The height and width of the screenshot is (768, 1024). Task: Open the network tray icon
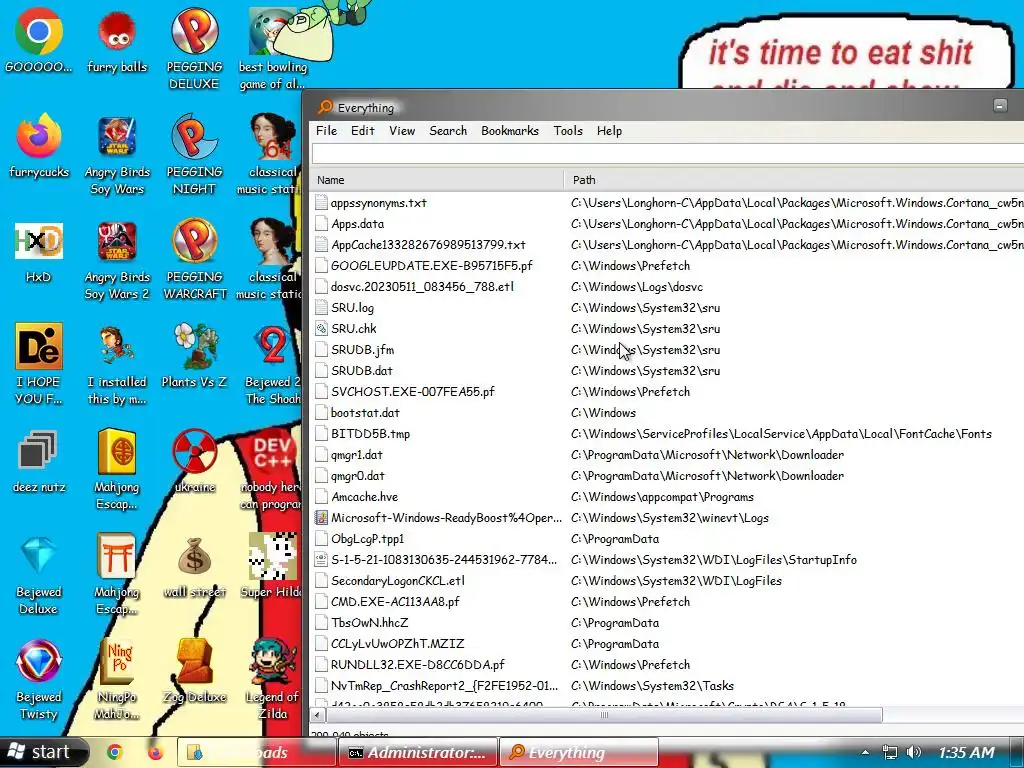coord(889,752)
